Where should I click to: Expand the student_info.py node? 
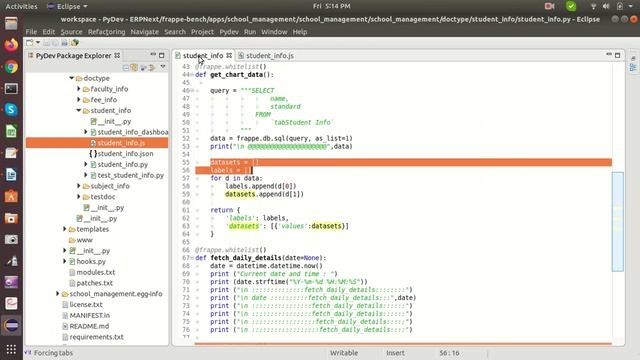pos(86,164)
